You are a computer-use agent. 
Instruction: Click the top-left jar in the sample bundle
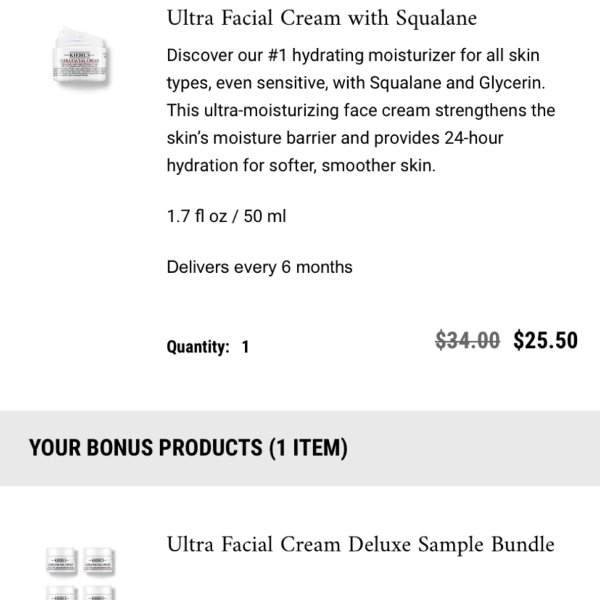point(62,561)
